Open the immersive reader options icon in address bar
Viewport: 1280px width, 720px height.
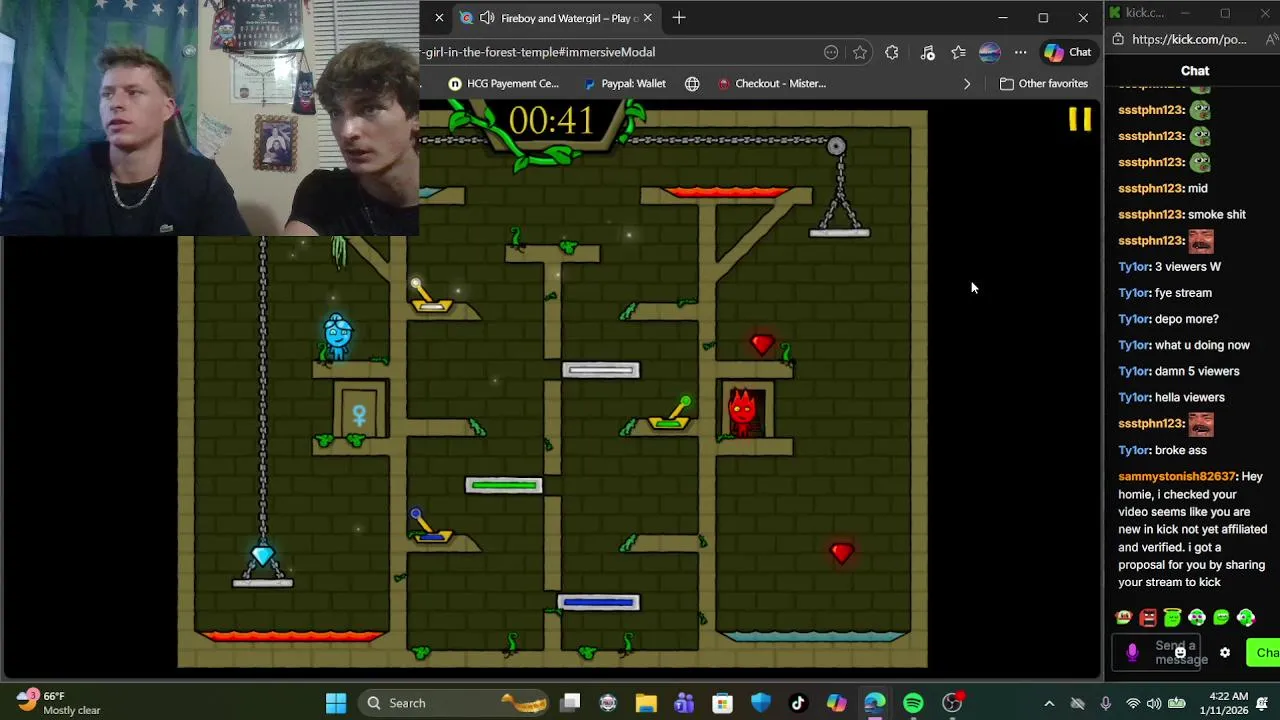click(831, 52)
